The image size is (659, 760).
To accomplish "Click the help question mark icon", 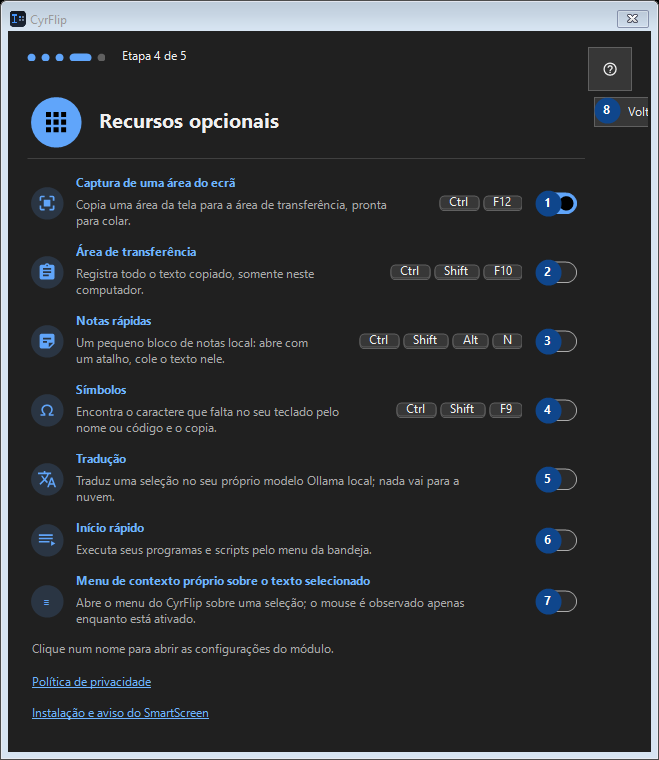I will tap(610, 69).
